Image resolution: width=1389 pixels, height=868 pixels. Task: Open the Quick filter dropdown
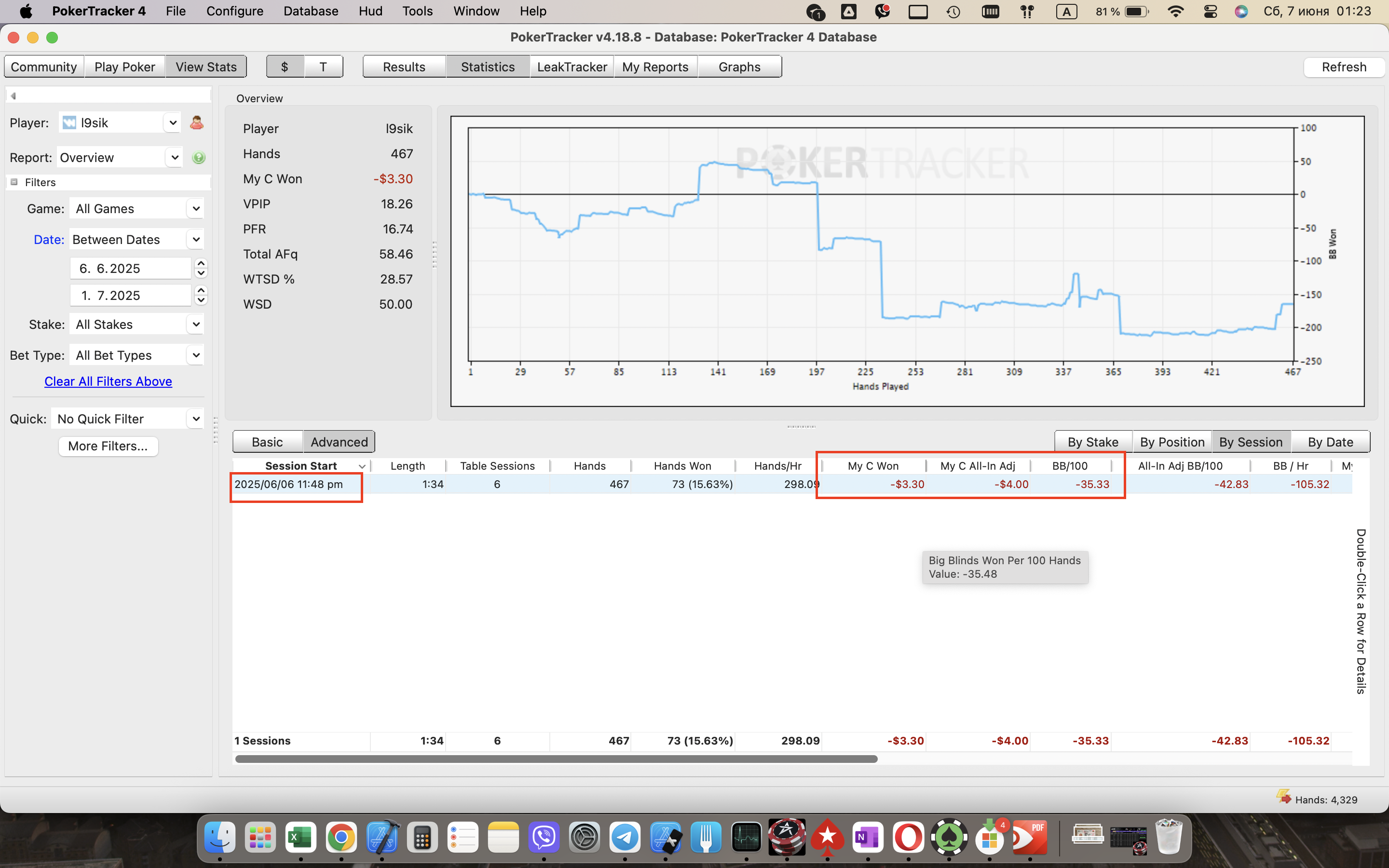tap(127, 419)
